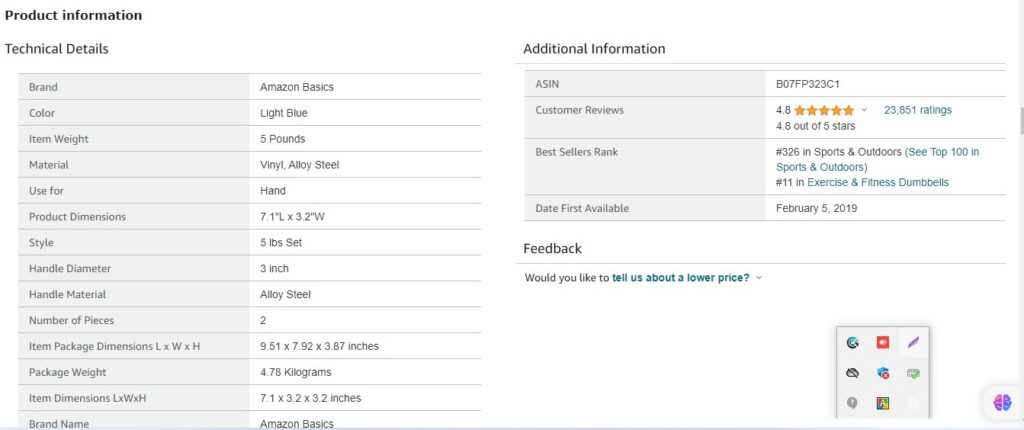The image size is (1024, 430).
Task: Expand the star rating breakdown chevron
Action: [865, 110]
